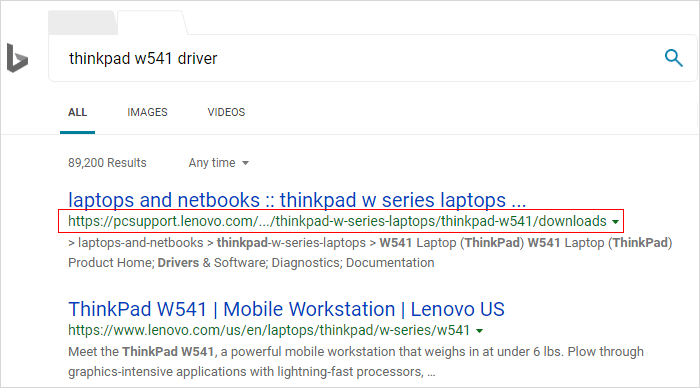The width and height of the screenshot is (700, 388).
Task: Click the 89,200 Results count text
Action: click(x=107, y=163)
